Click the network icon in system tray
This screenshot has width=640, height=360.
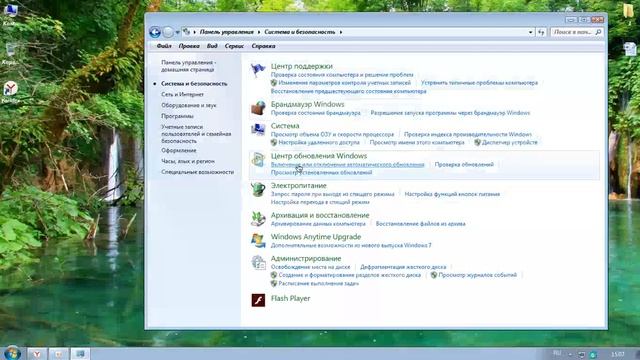(582, 354)
